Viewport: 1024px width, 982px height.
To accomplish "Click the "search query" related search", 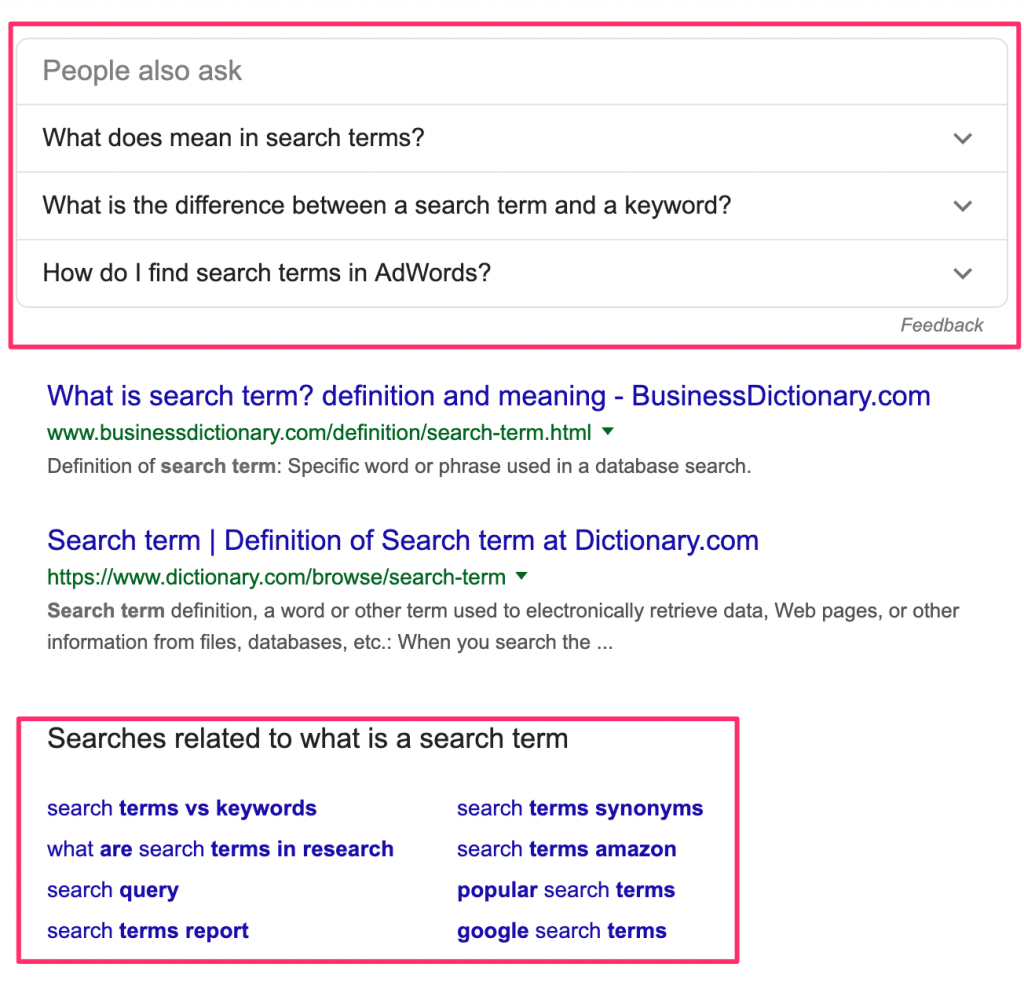I will click(112, 890).
